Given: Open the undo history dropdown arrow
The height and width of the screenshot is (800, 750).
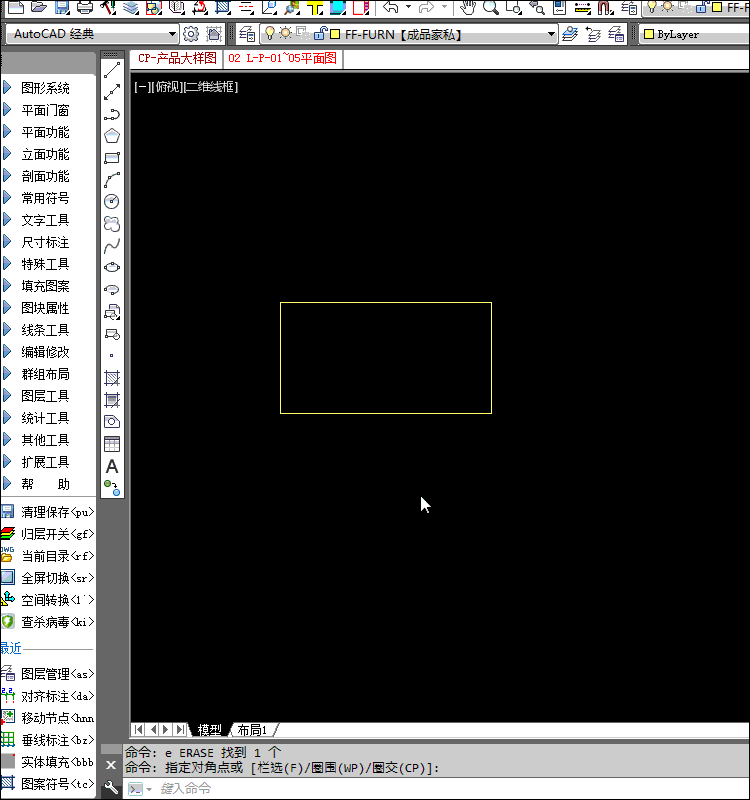Looking at the screenshot, I should 409,7.
